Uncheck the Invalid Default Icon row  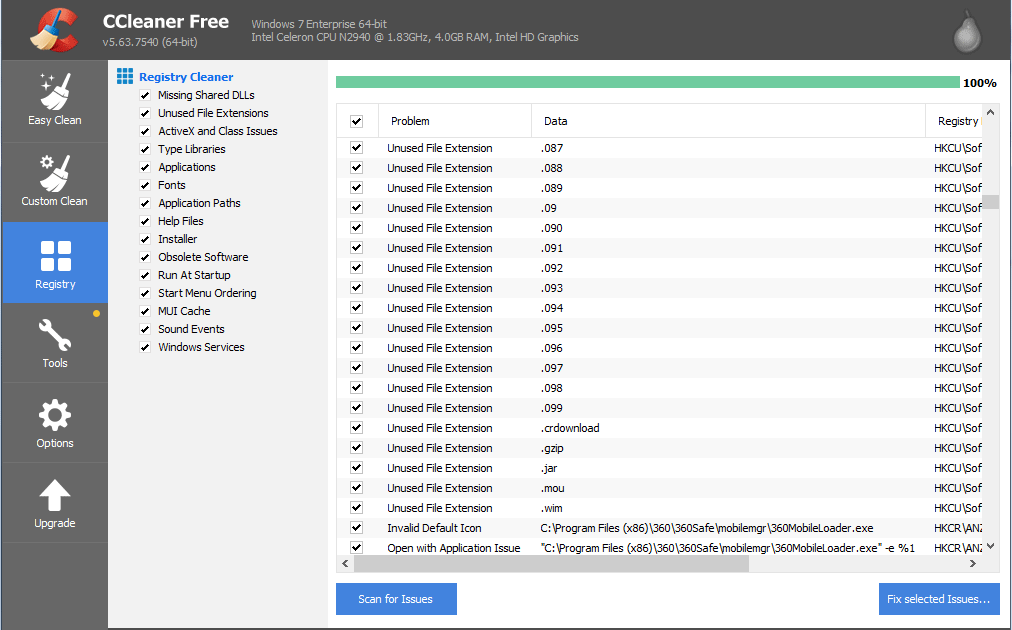point(356,527)
